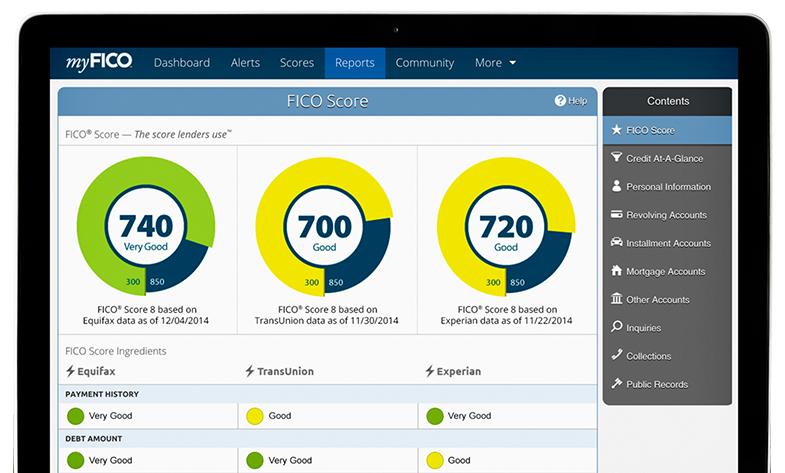Click Experian Payment History green indicator

click(x=435, y=416)
